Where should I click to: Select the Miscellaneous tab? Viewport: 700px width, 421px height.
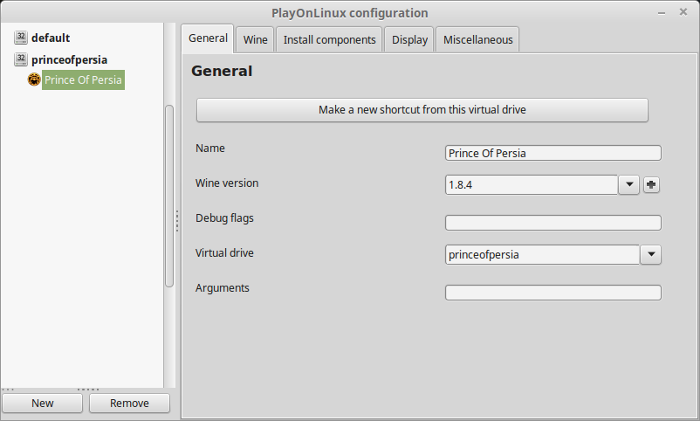click(x=478, y=40)
